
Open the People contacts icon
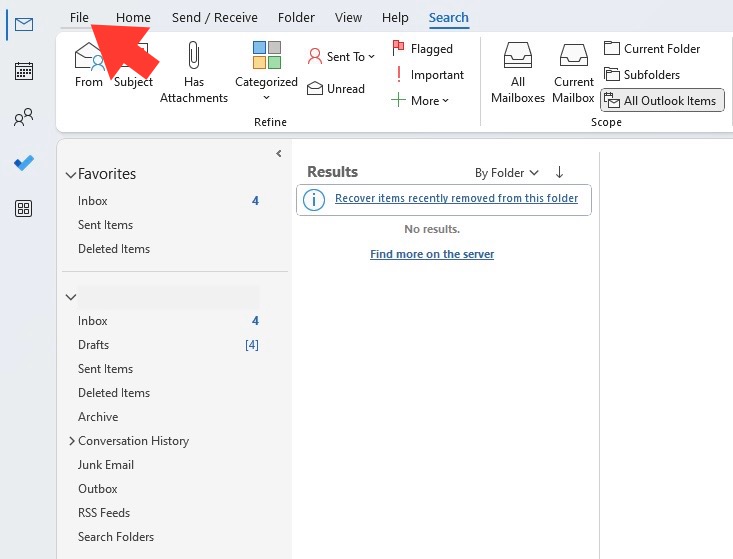[23, 117]
